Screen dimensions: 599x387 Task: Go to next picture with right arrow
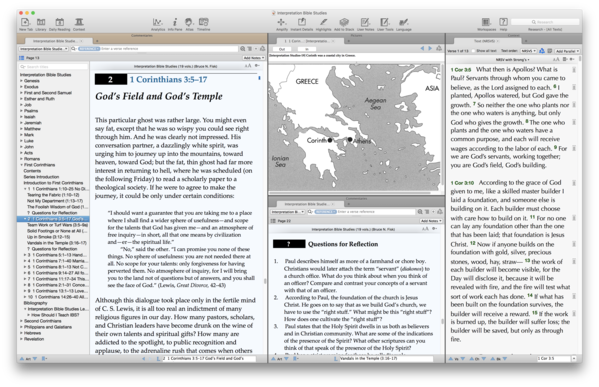(x=430, y=49)
